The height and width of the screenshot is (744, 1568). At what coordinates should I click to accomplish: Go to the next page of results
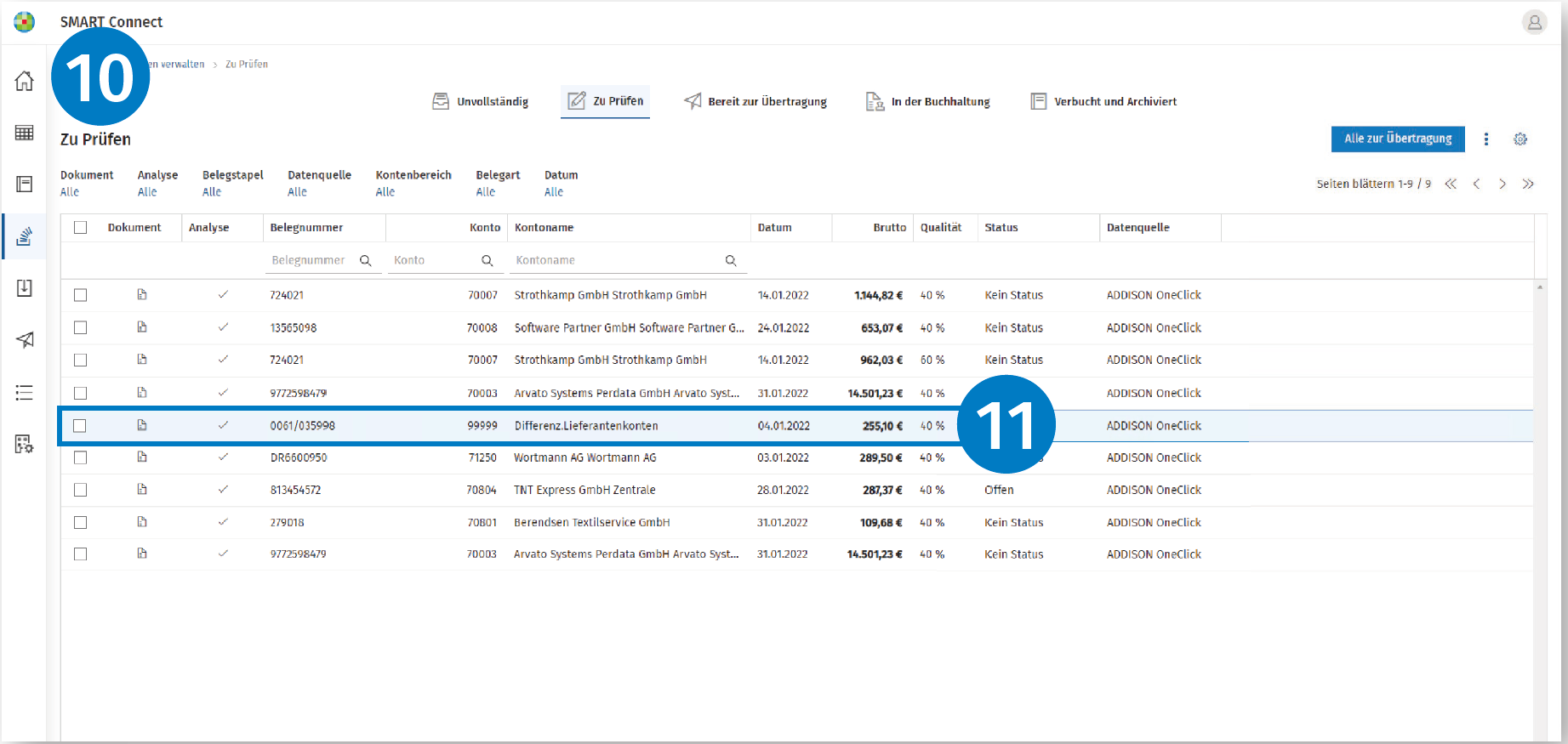point(1502,184)
